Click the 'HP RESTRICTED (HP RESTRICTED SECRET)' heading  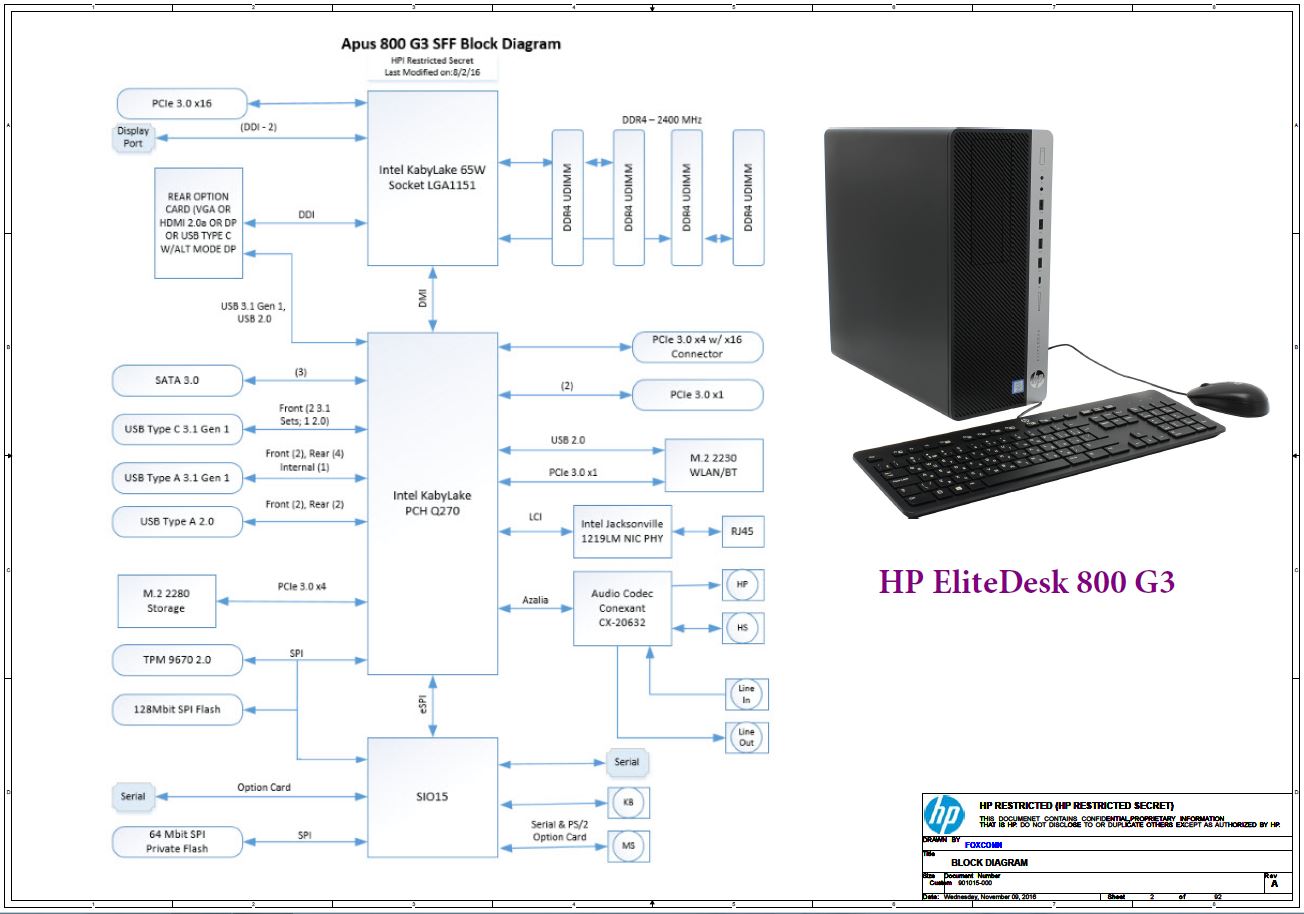(1076, 806)
